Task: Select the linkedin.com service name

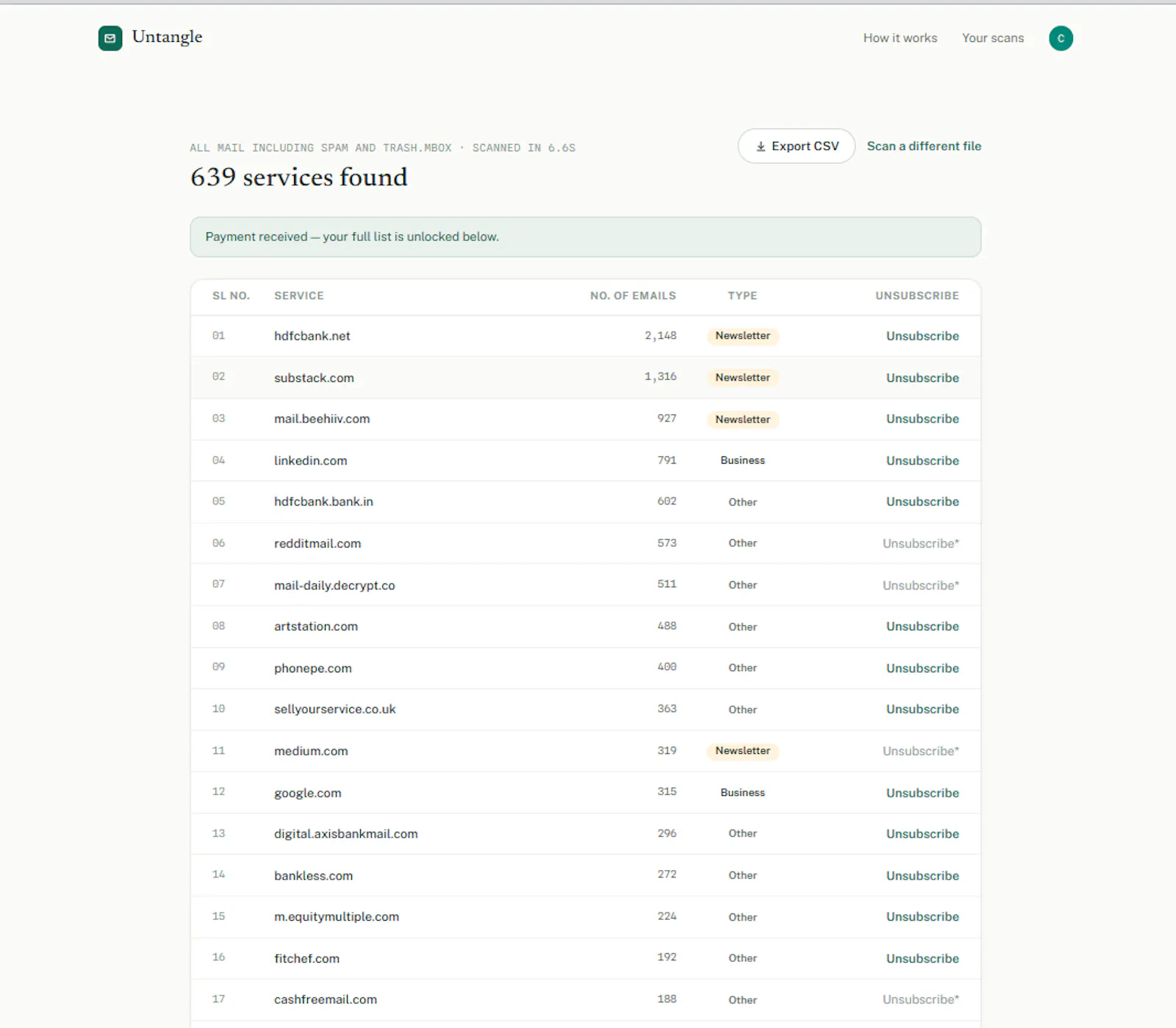Action: [x=310, y=461]
